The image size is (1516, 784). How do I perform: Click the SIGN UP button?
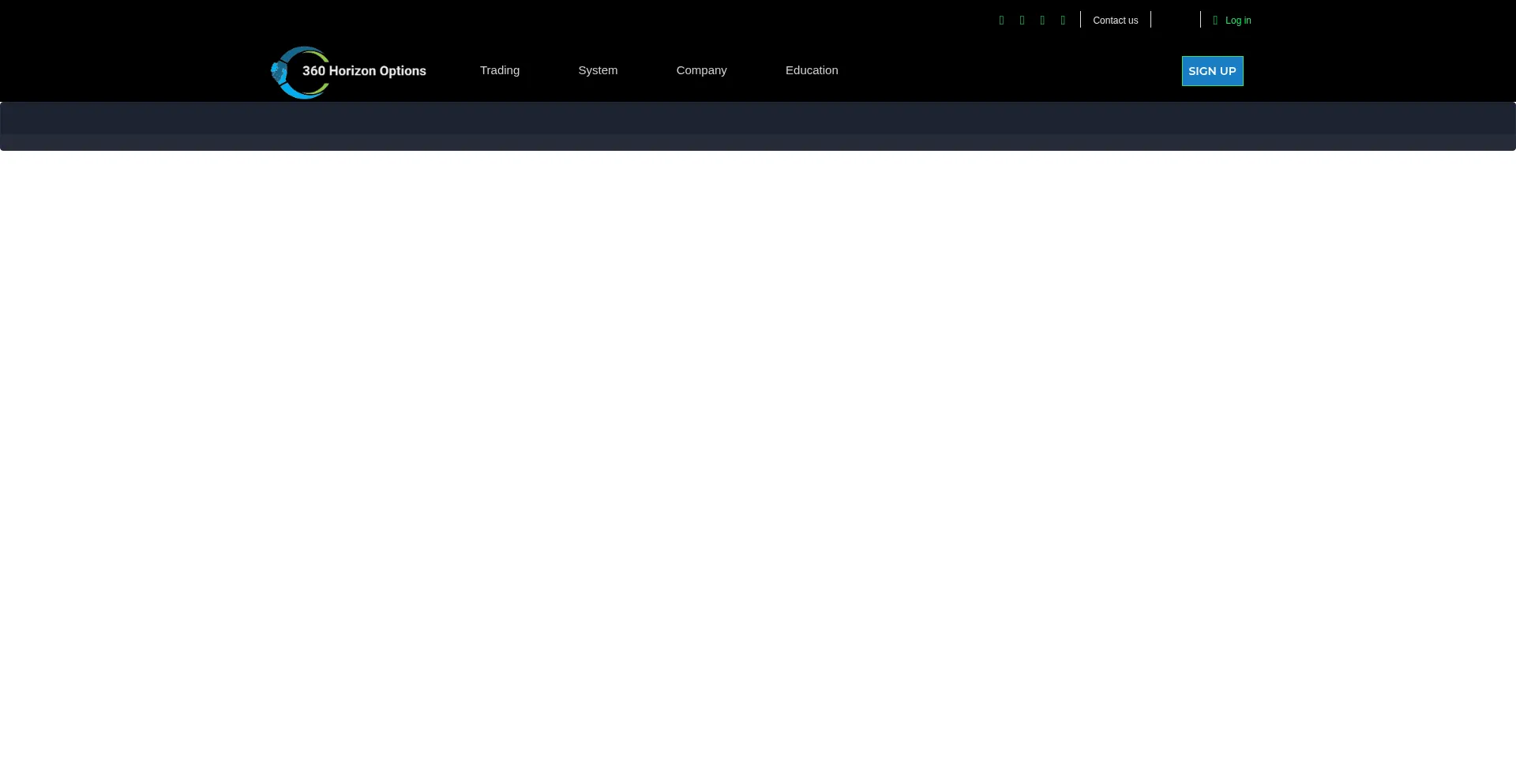(1212, 71)
